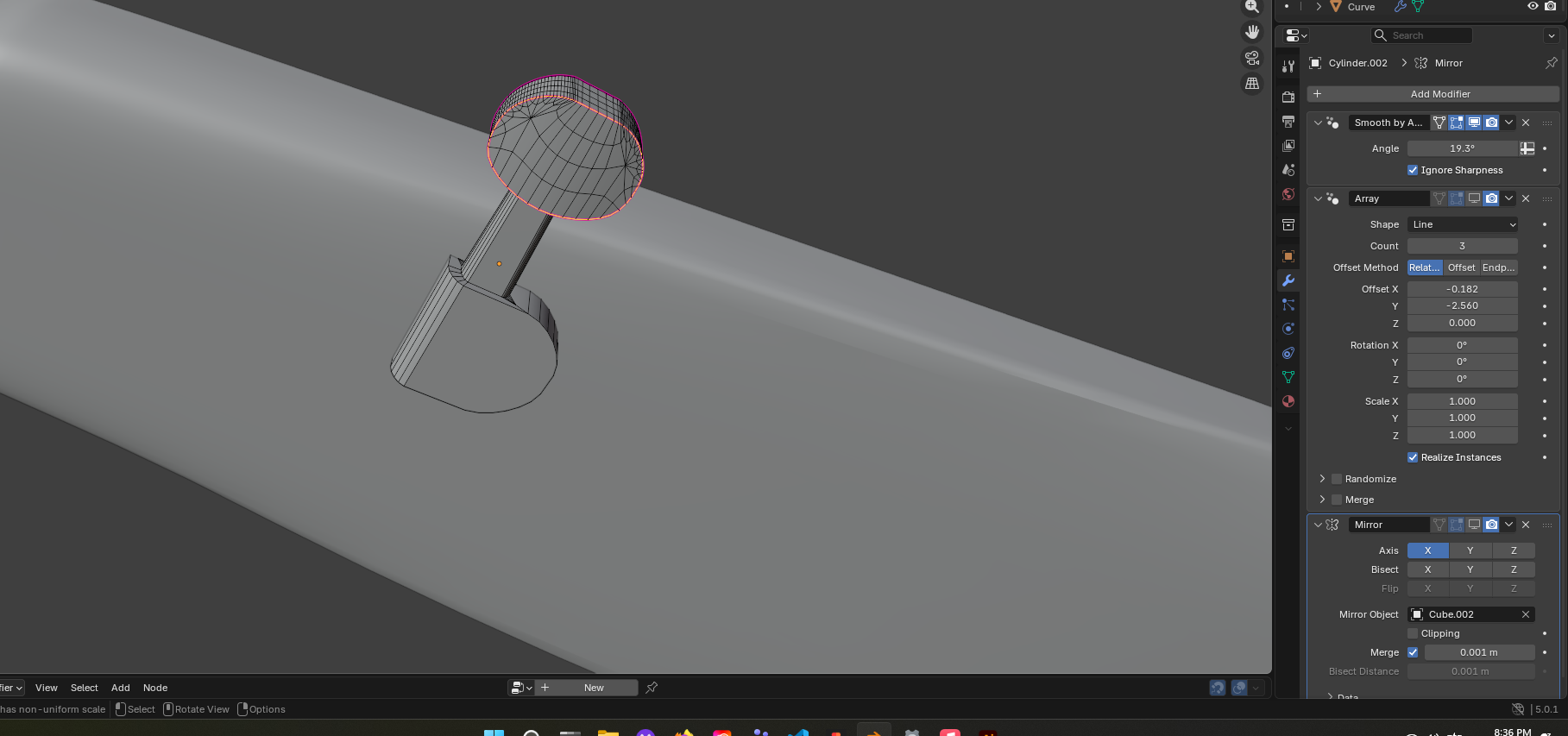Expand the Randomize subpanel arrow
This screenshot has width=1568, height=736.
coord(1322,479)
